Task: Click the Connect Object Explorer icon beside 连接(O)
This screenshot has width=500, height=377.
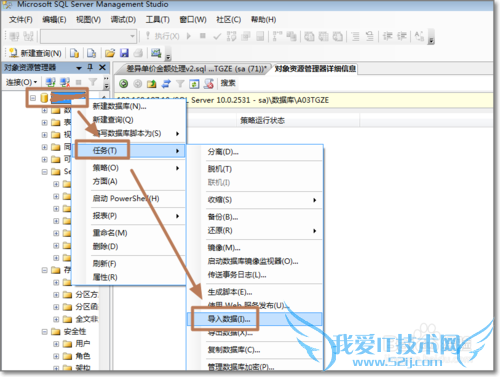Action: (x=50, y=82)
